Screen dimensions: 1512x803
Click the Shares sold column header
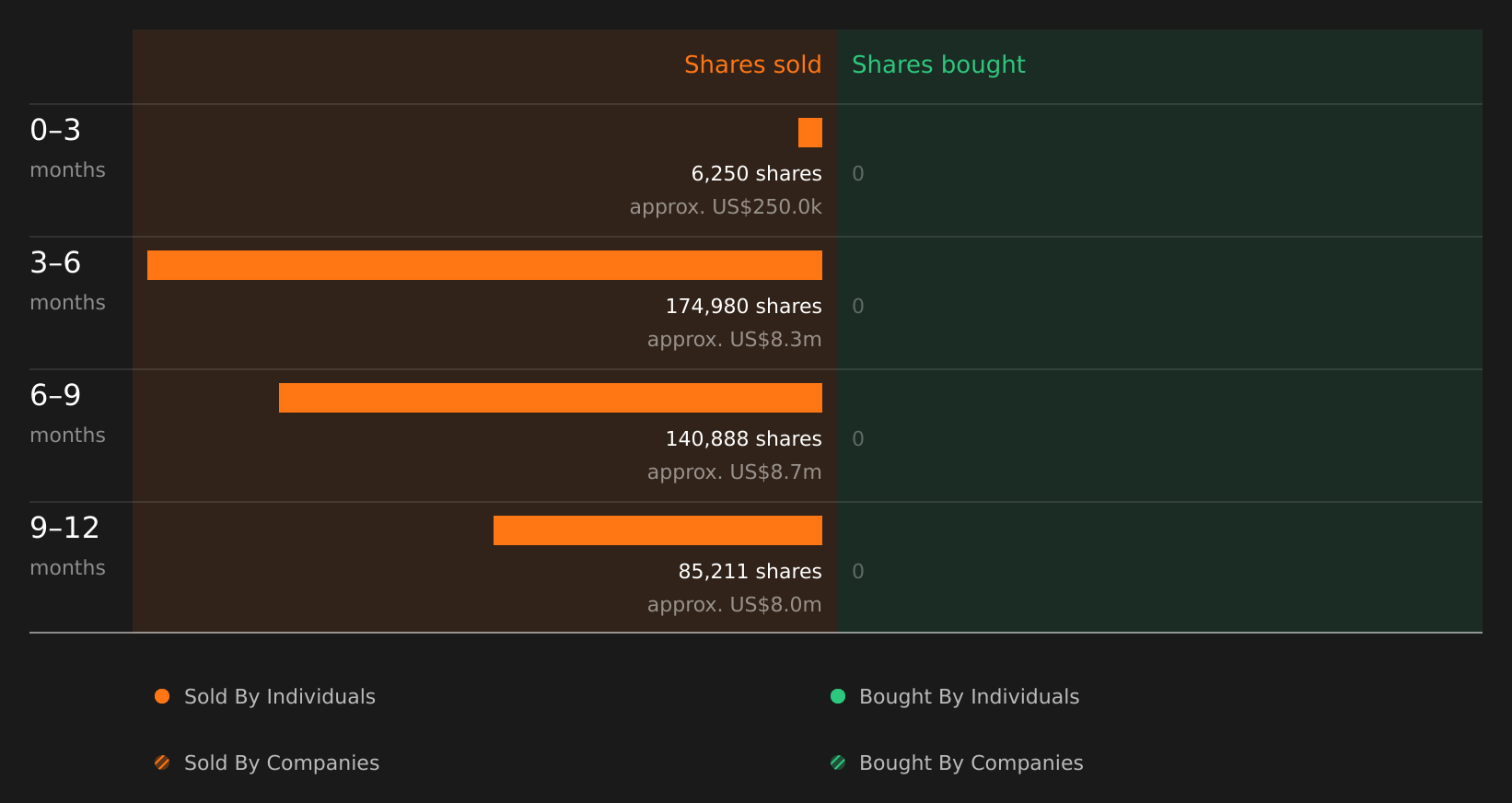(x=752, y=64)
